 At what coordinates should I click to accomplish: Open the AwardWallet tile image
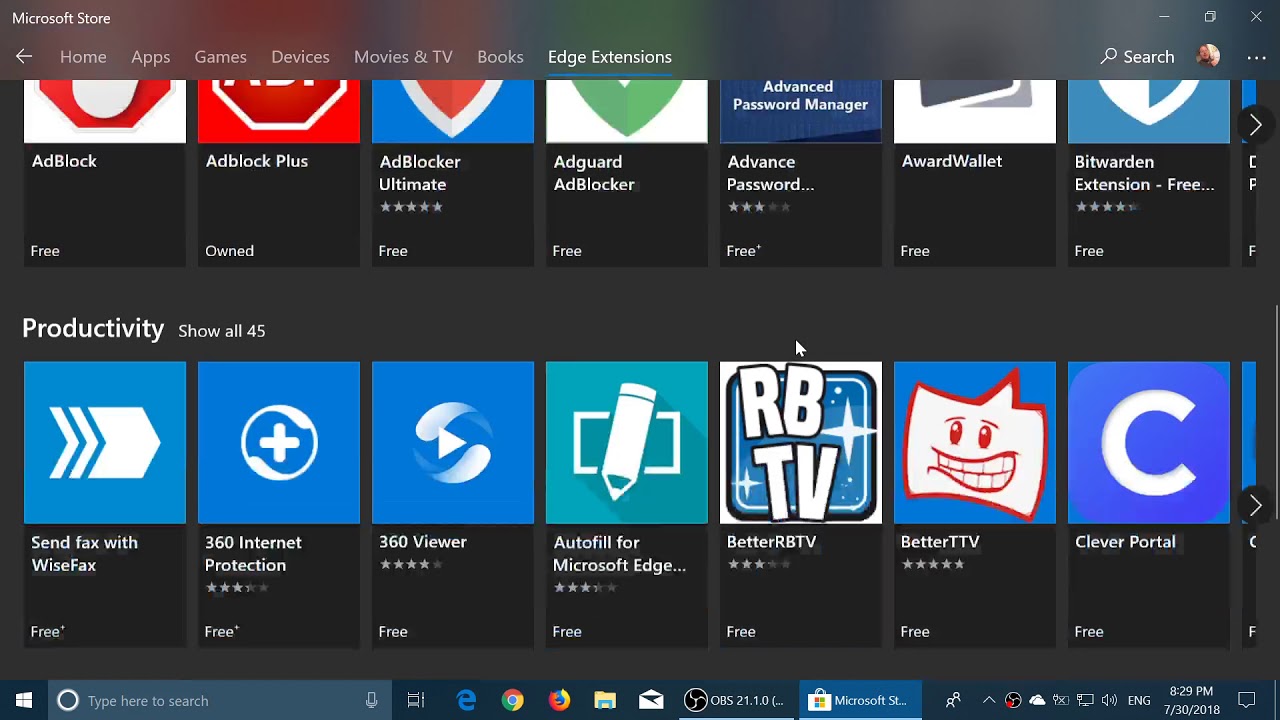coord(975,112)
